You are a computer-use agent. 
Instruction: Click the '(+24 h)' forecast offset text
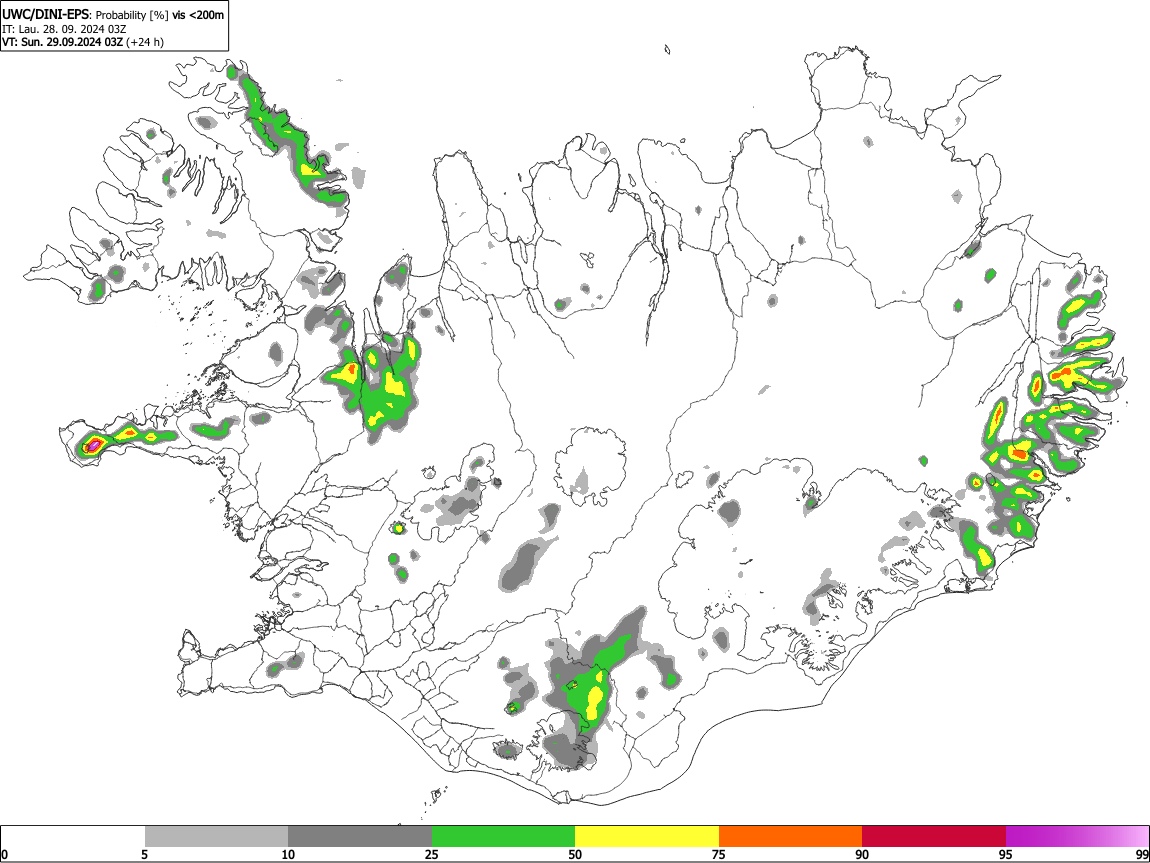tap(145, 42)
